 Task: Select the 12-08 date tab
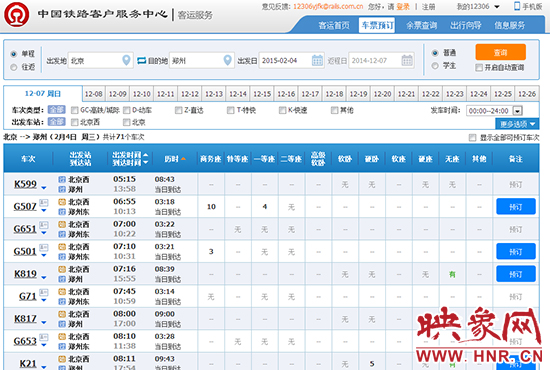coord(94,94)
